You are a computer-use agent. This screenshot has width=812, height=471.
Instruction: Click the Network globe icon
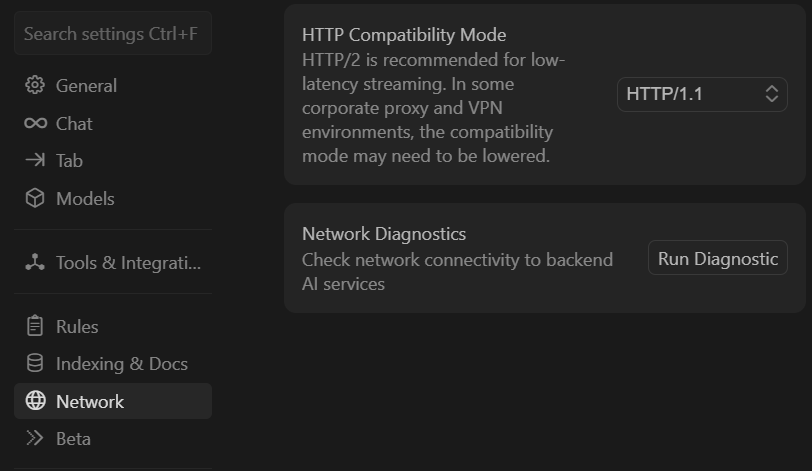[35, 401]
